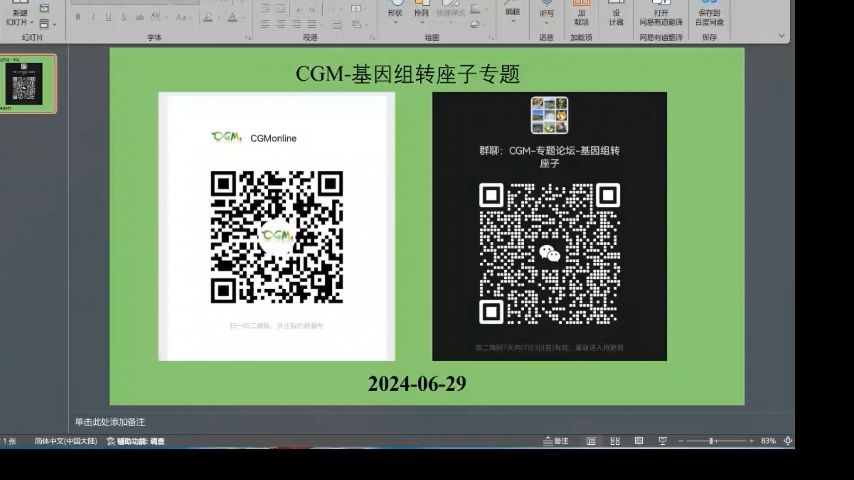Toggle underline formatting
The height and width of the screenshot is (480, 854).
[108, 17]
